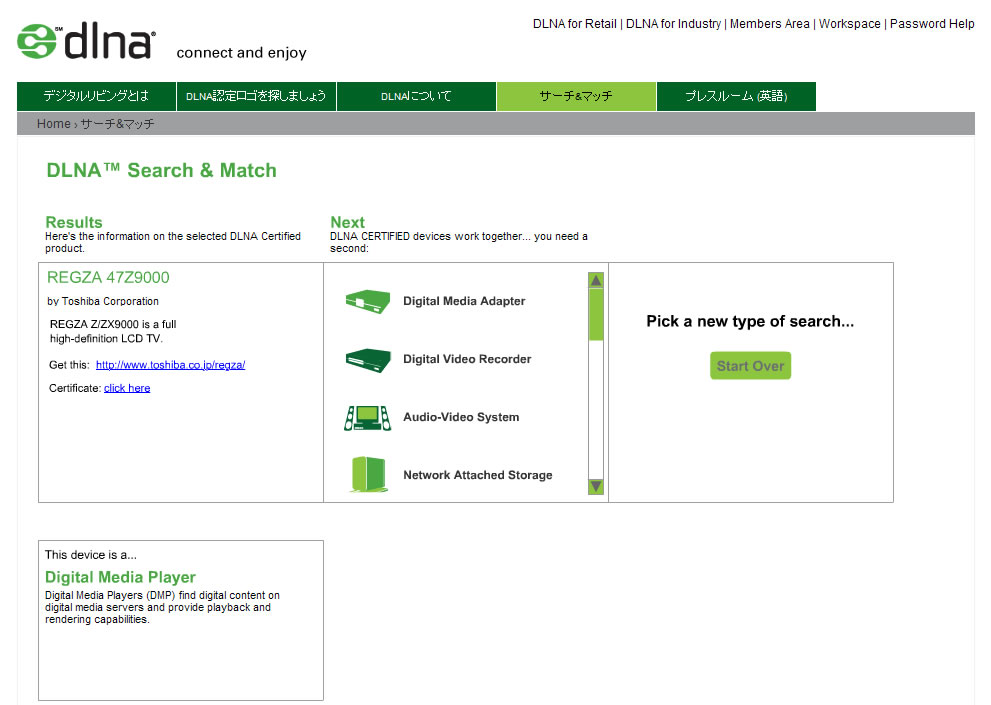Open the toshiba.co.jp/regza link

[x=171, y=365]
